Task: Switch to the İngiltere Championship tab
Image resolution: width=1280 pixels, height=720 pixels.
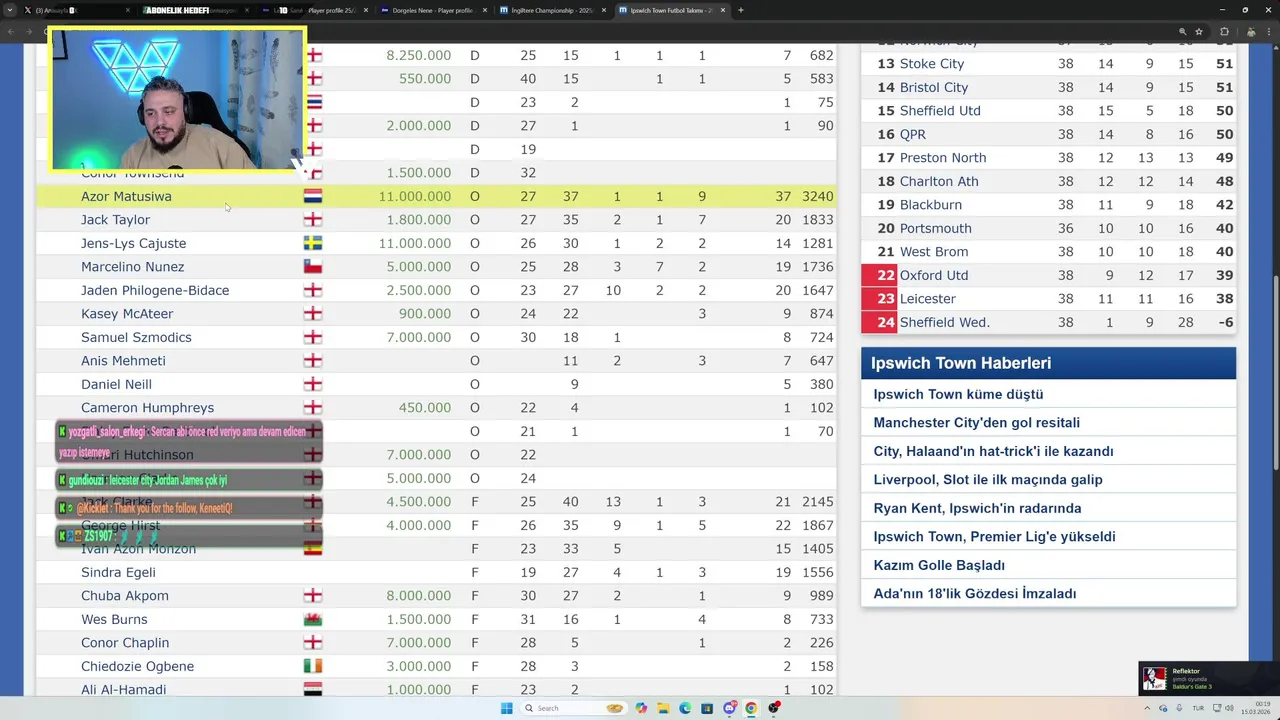Action: click(552, 10)
